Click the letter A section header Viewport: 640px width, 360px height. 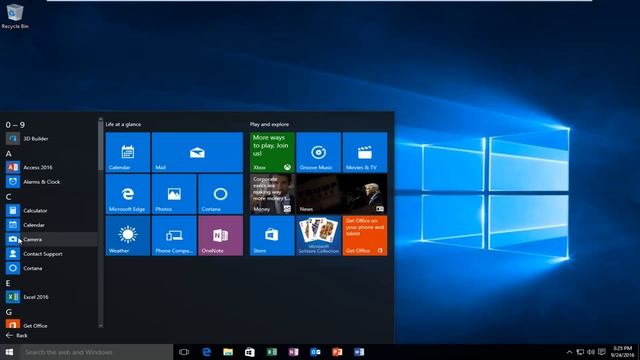point(9,154)
